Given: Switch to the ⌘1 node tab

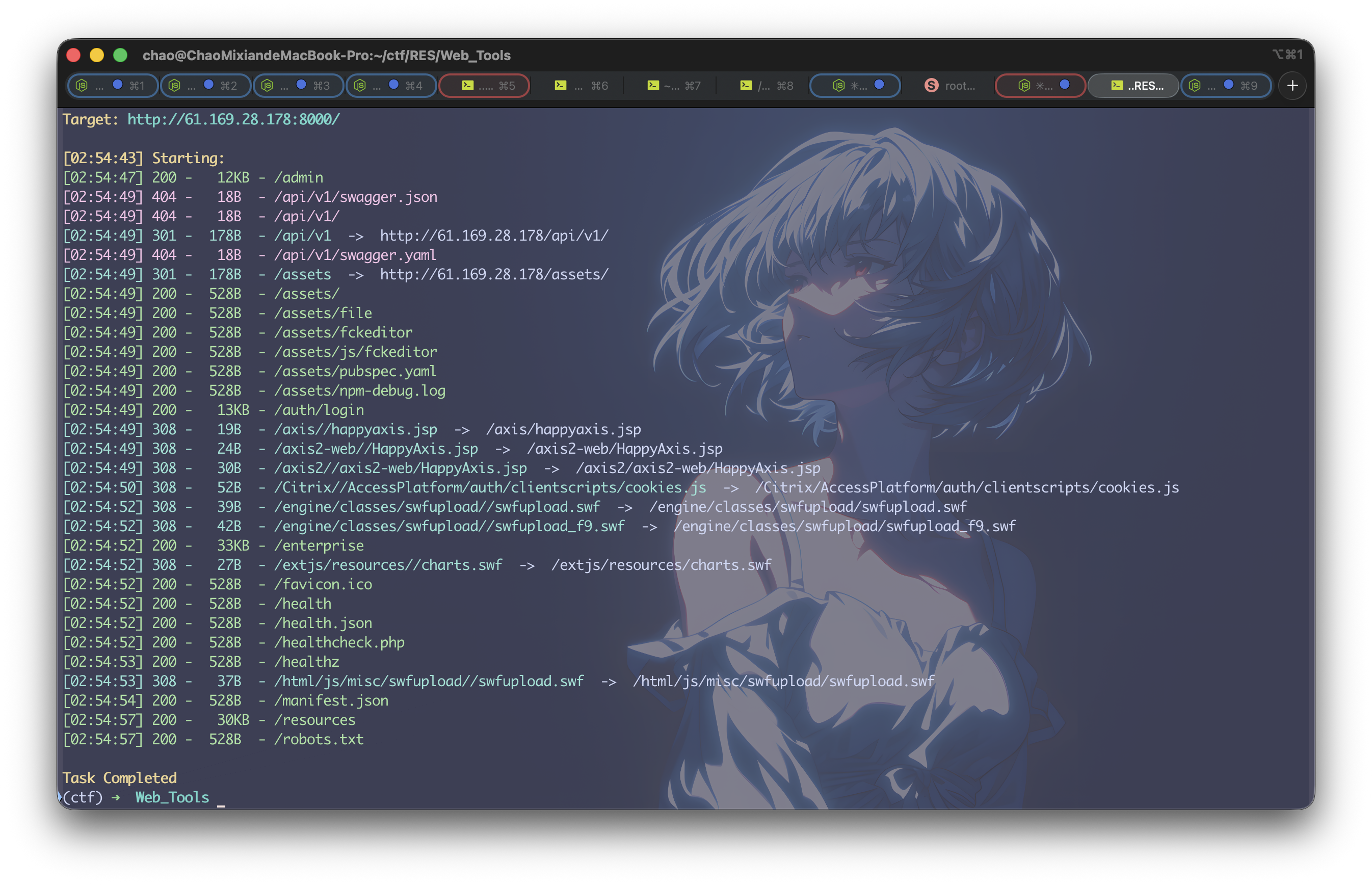Looking at the screenshot, I should click(x=112, y=86).
